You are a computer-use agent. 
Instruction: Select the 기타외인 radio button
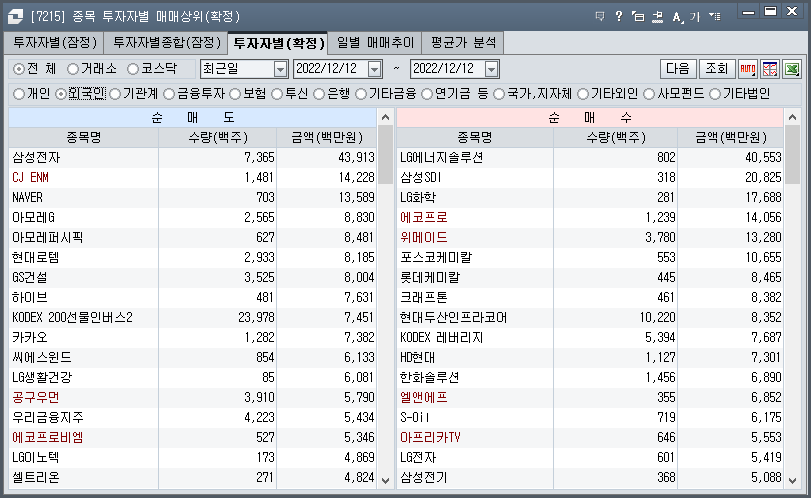click(583, 94)
